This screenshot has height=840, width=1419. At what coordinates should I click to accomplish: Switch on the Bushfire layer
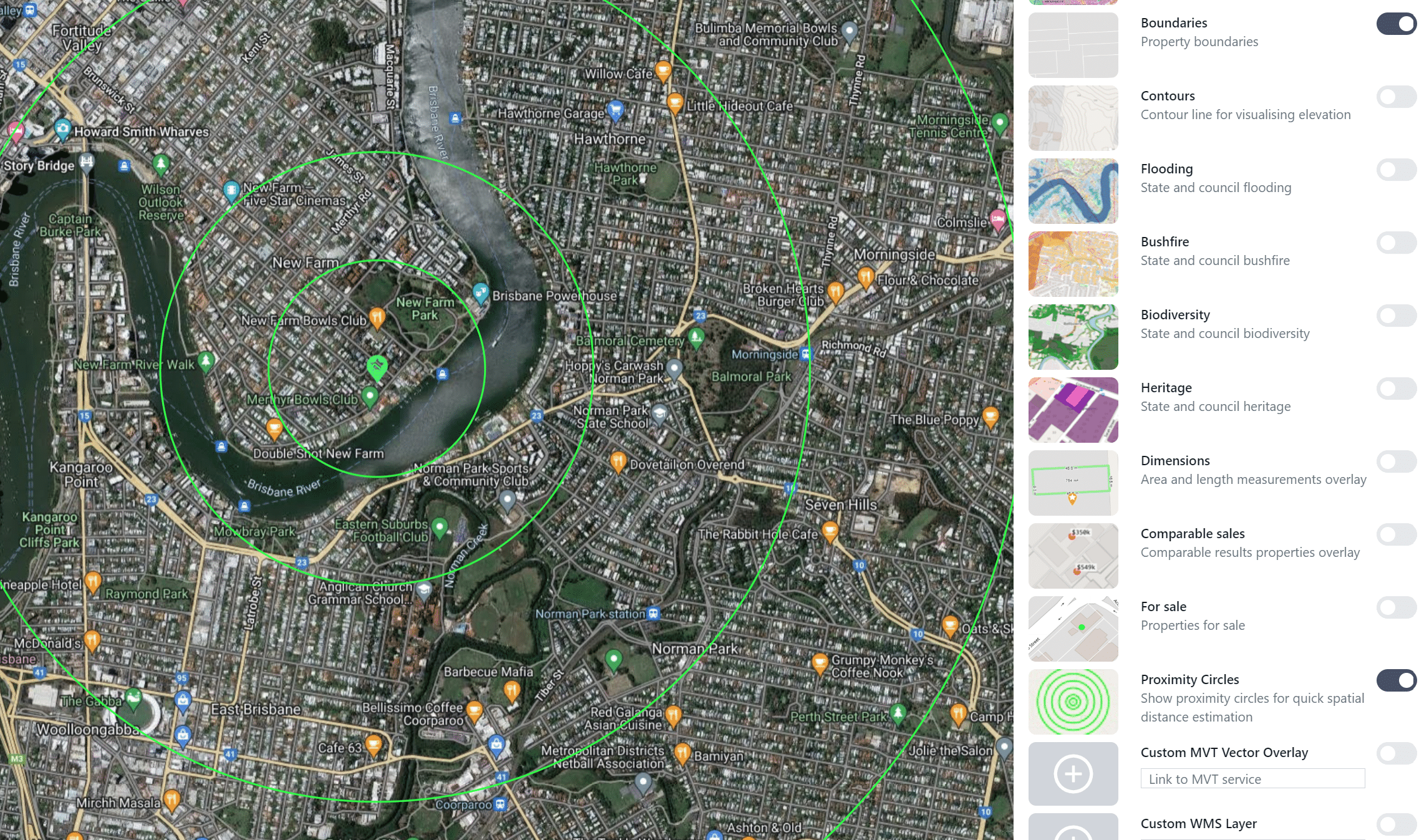(x=1397, y=243)
